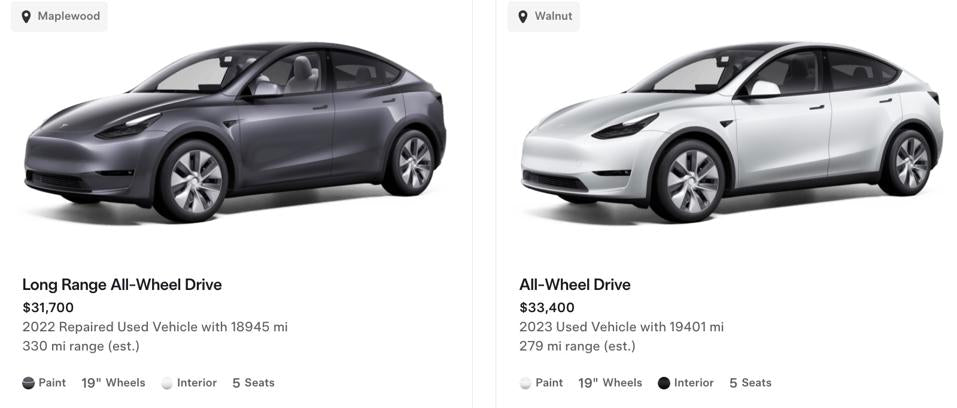Open the All-Wheel Drive listing title
The width and height of the screenshot is (957, 408).
coord(575,285)
